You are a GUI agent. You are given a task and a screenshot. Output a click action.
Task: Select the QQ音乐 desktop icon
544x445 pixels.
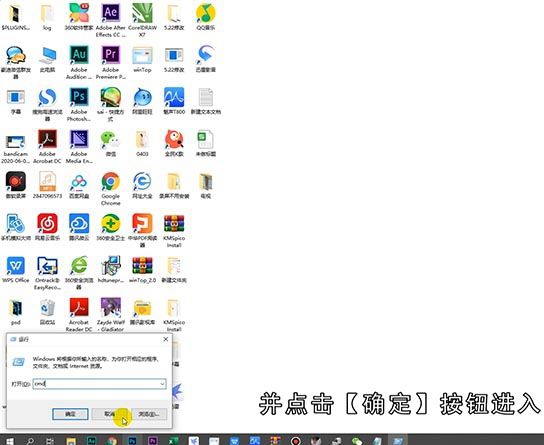click(206, 17)
